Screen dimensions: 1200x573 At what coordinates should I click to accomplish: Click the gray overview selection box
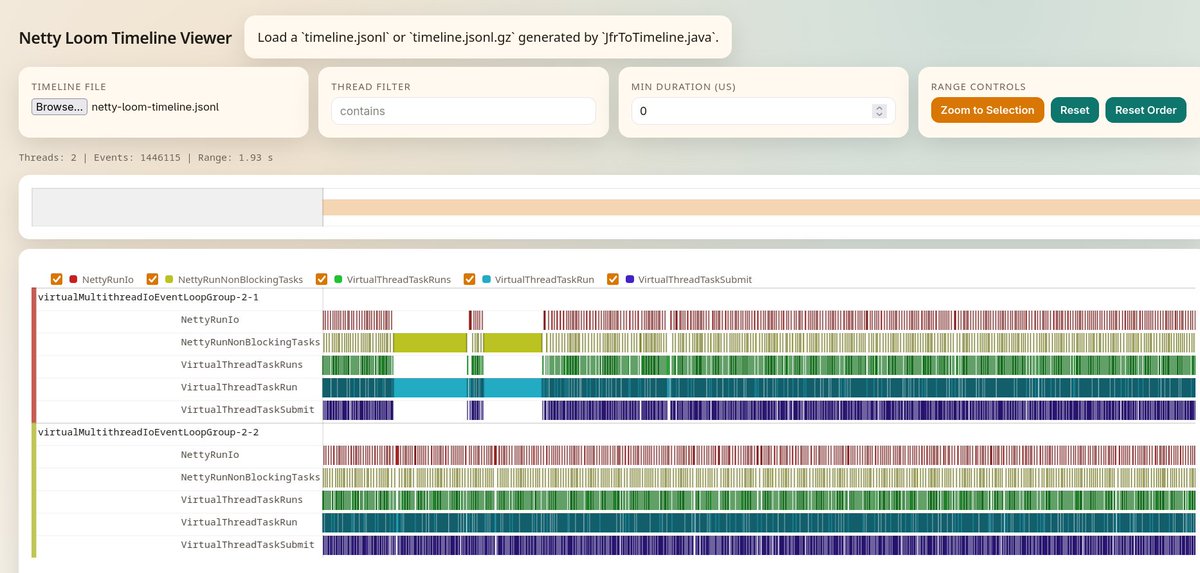(177, 207)
